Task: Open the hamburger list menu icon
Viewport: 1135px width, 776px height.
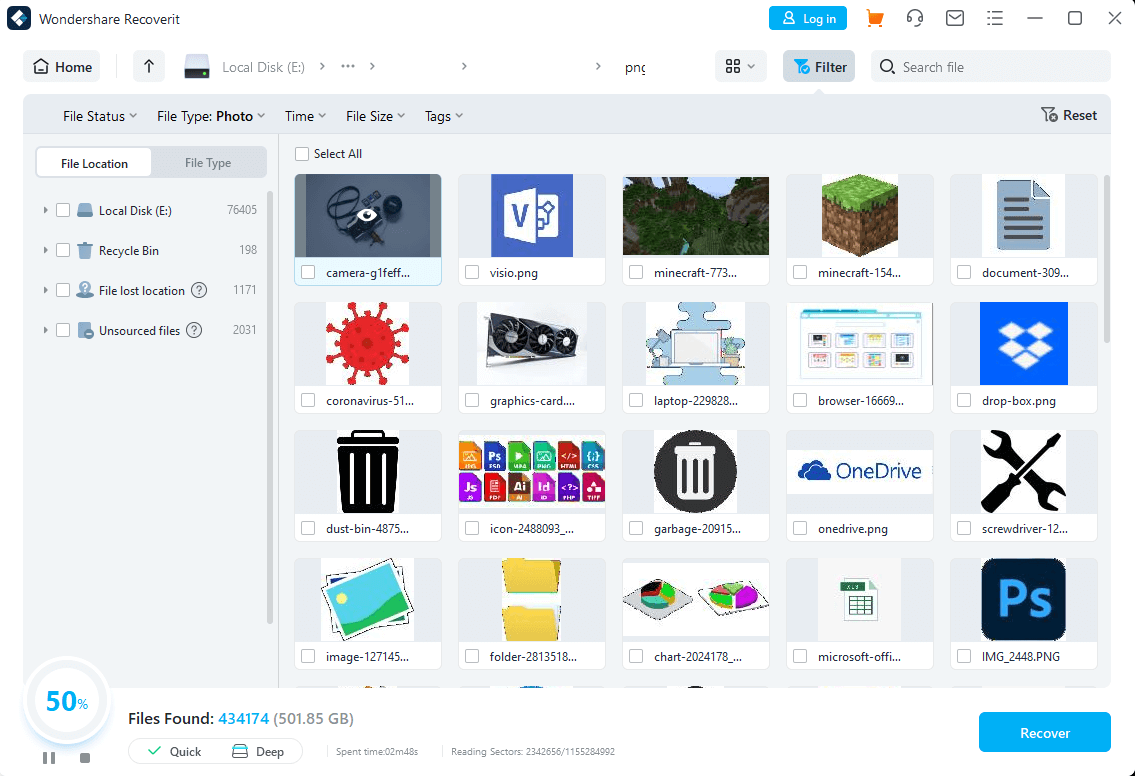Action: coord(995,18)
